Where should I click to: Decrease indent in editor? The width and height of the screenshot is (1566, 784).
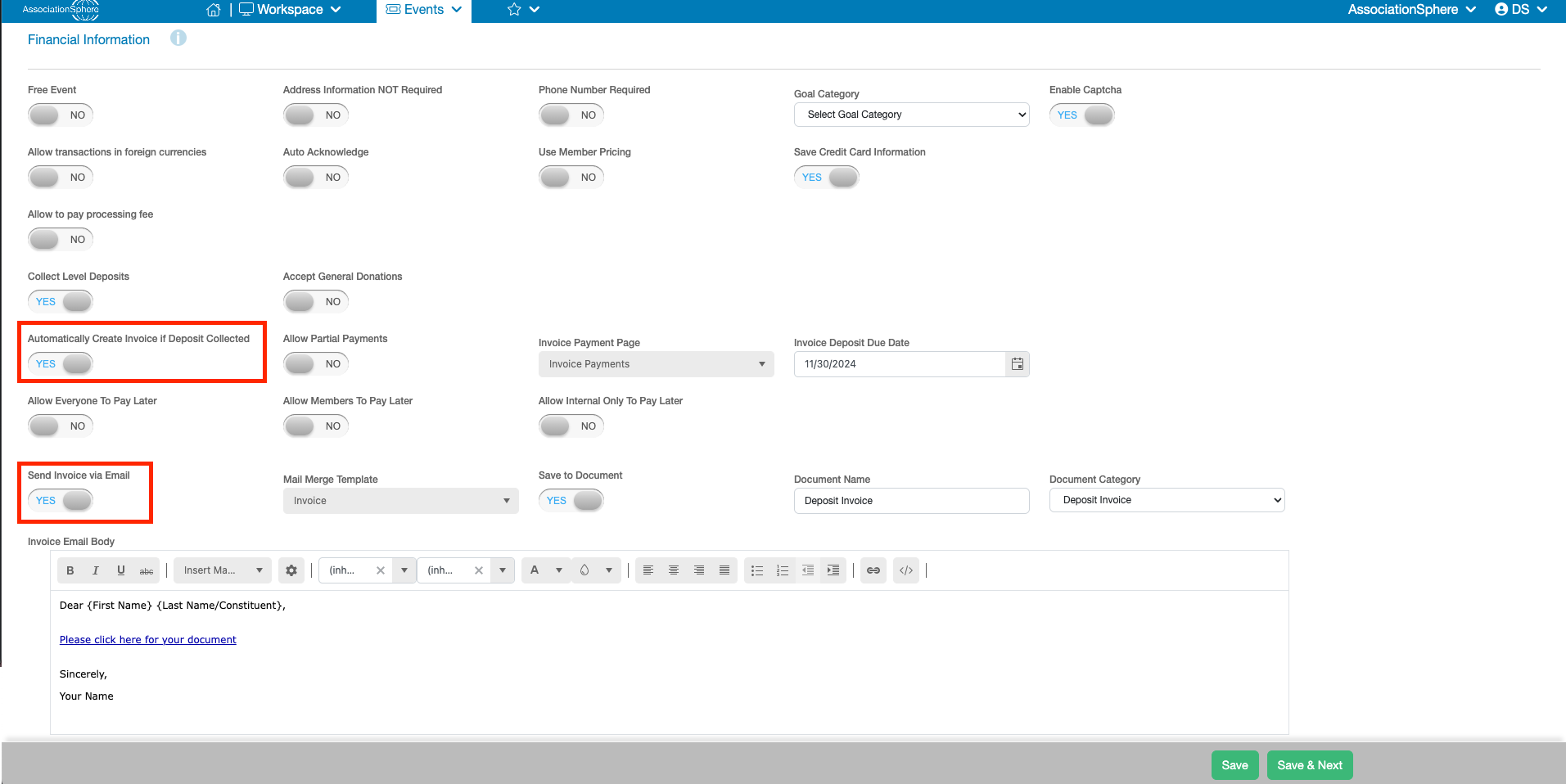[808, 570]
